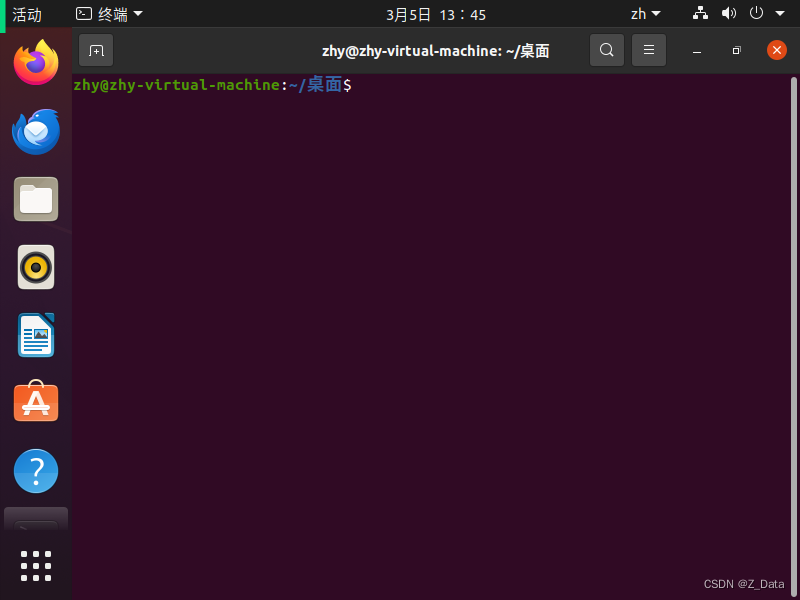Click the volume icon in the top bar

click(728, 14)
